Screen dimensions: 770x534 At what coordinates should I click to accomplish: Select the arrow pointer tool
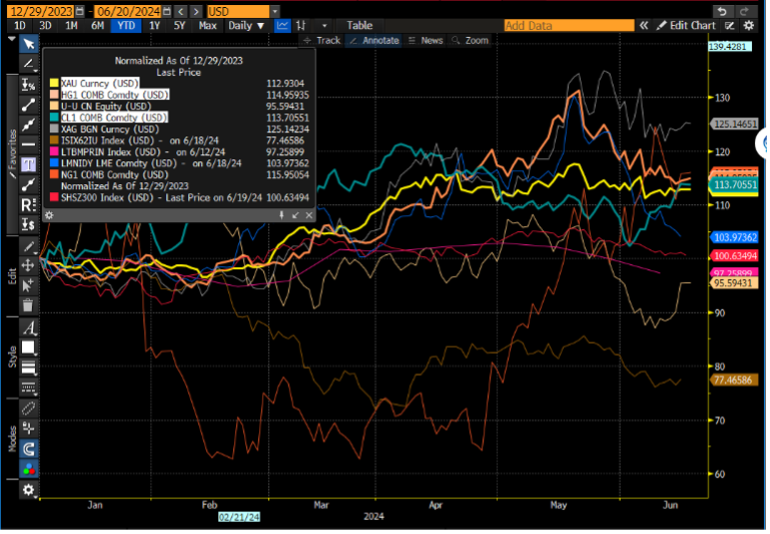pyautogui.click(x=29, y=44)
